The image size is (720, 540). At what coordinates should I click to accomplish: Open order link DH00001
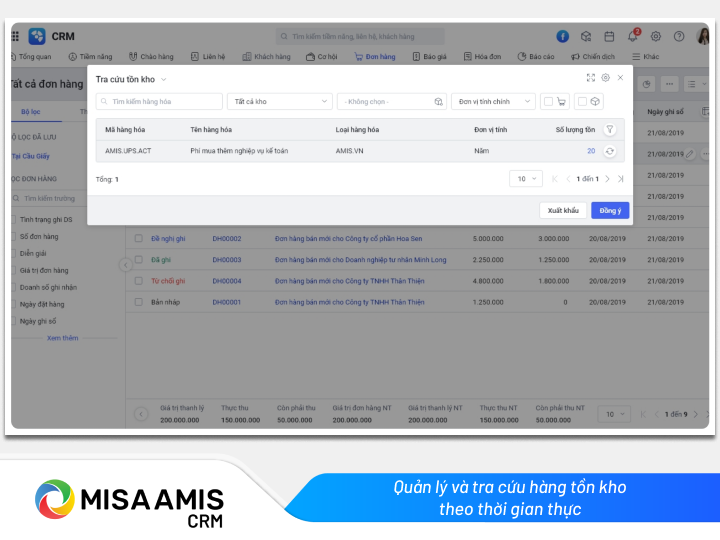pyautogui.click(x=226, y=302)
